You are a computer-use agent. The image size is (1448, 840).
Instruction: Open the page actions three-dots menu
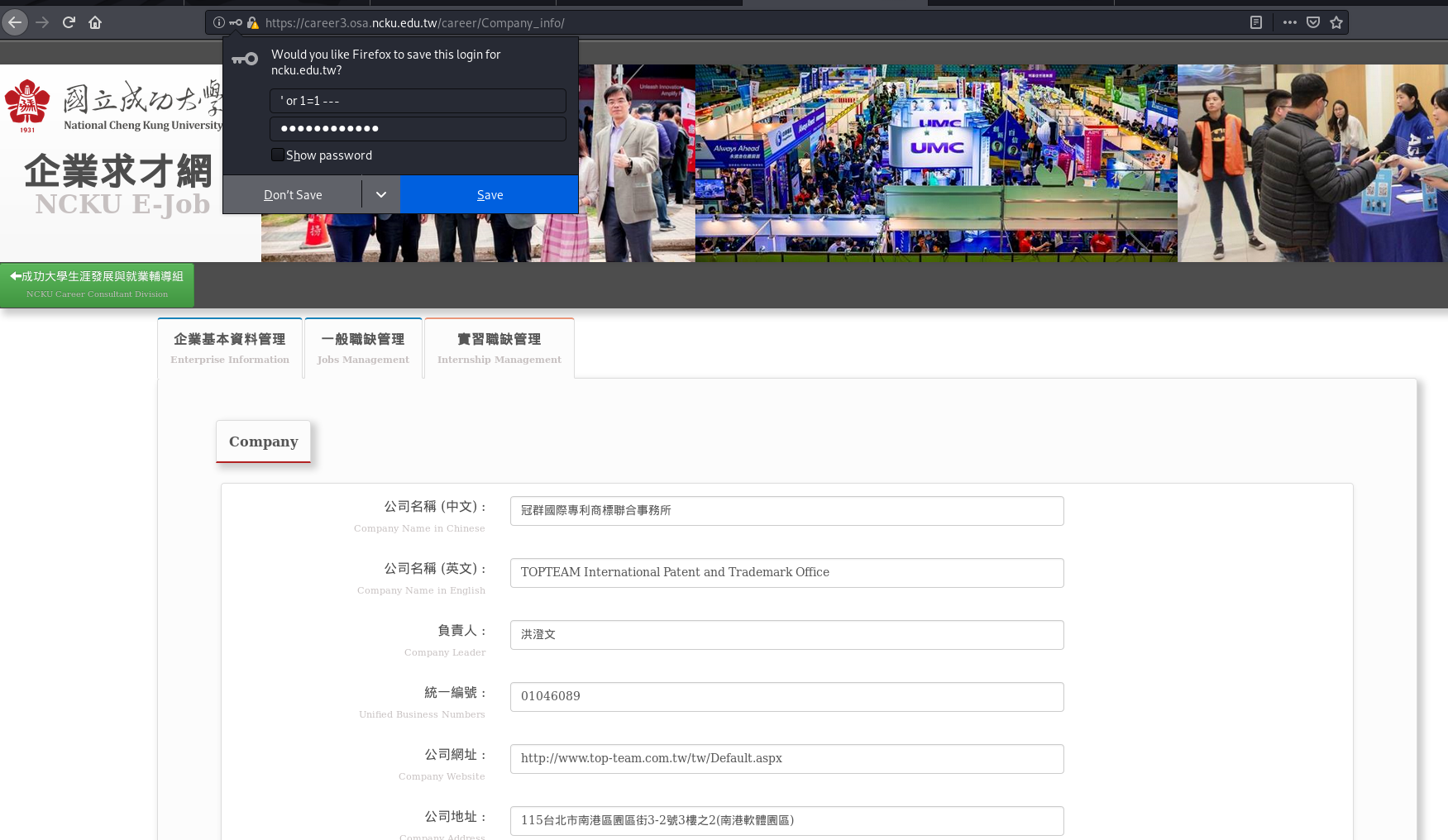(x=1289, y=22)
